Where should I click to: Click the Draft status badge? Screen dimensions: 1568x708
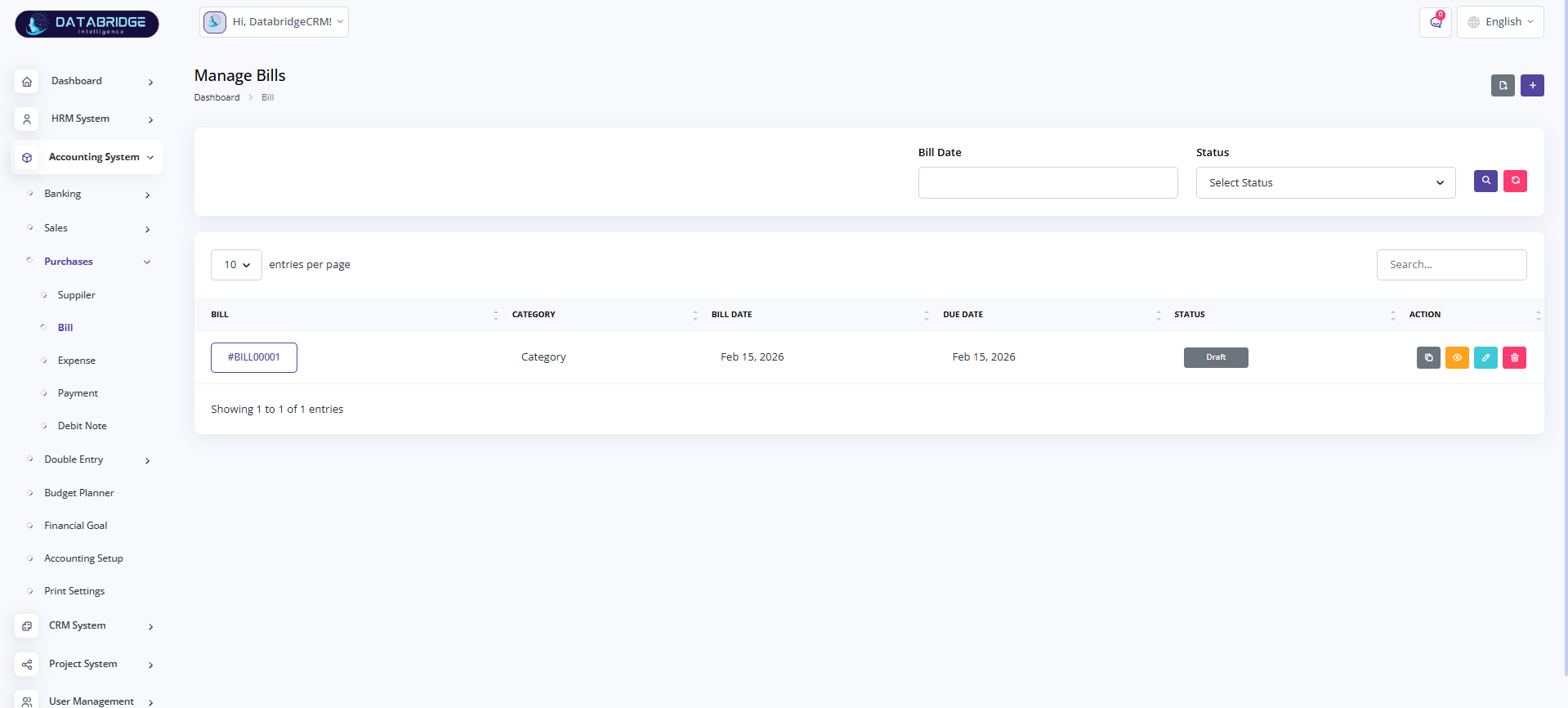(1216, 357)
